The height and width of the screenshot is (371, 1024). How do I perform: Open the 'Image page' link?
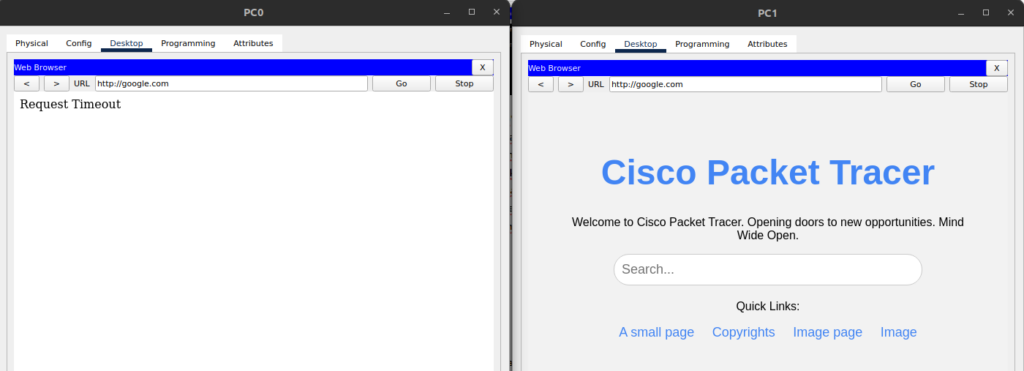827,332
